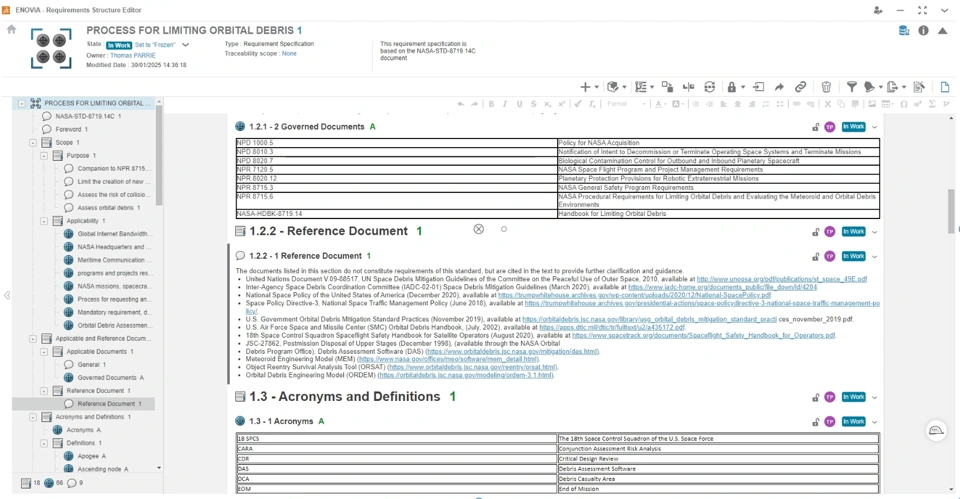This screenshot has width=960, height=499.
Task: Select Acronyms A tree item
Action: coord(83,430)
